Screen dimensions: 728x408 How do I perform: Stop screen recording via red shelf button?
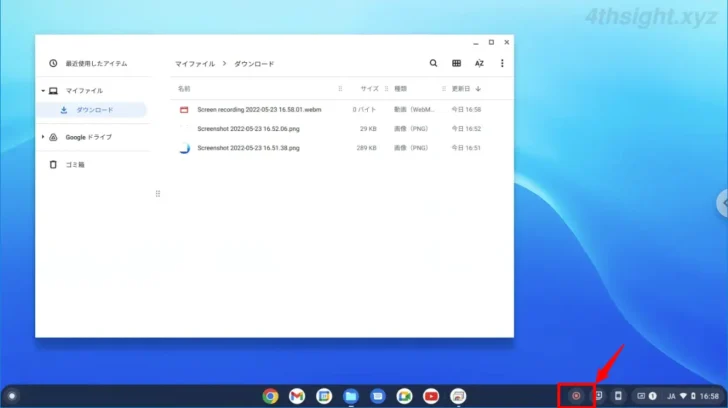tap(576, 396)
